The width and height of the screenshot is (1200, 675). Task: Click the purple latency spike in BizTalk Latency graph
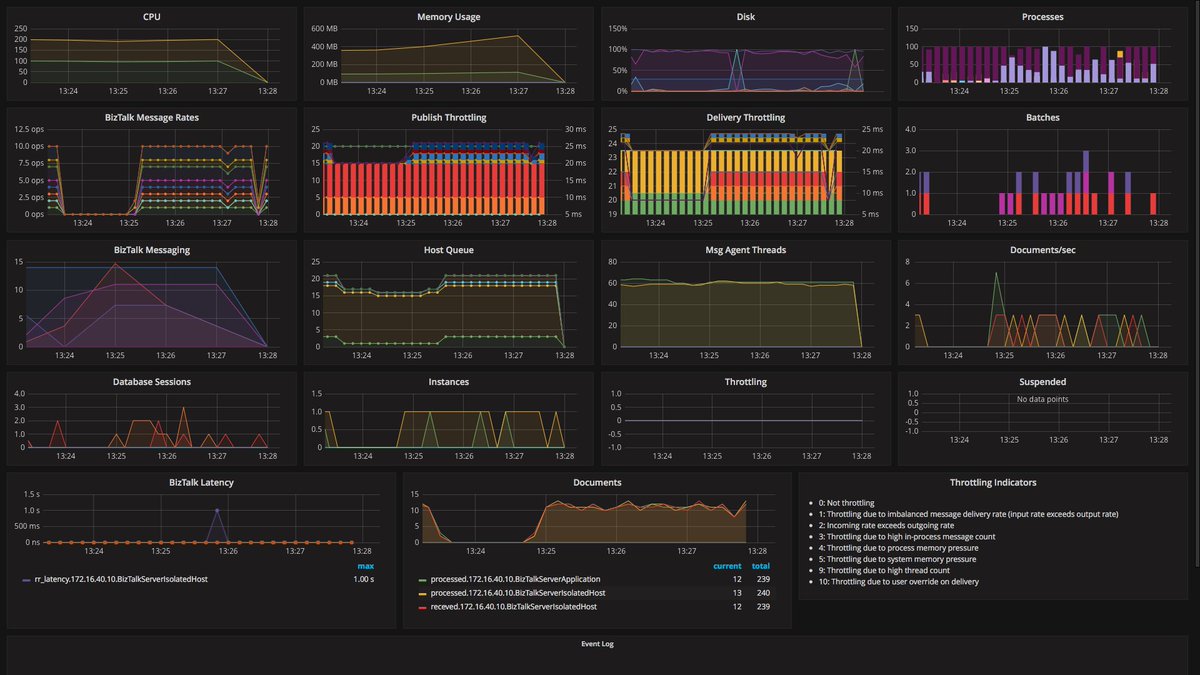click(x=218, y=510)
